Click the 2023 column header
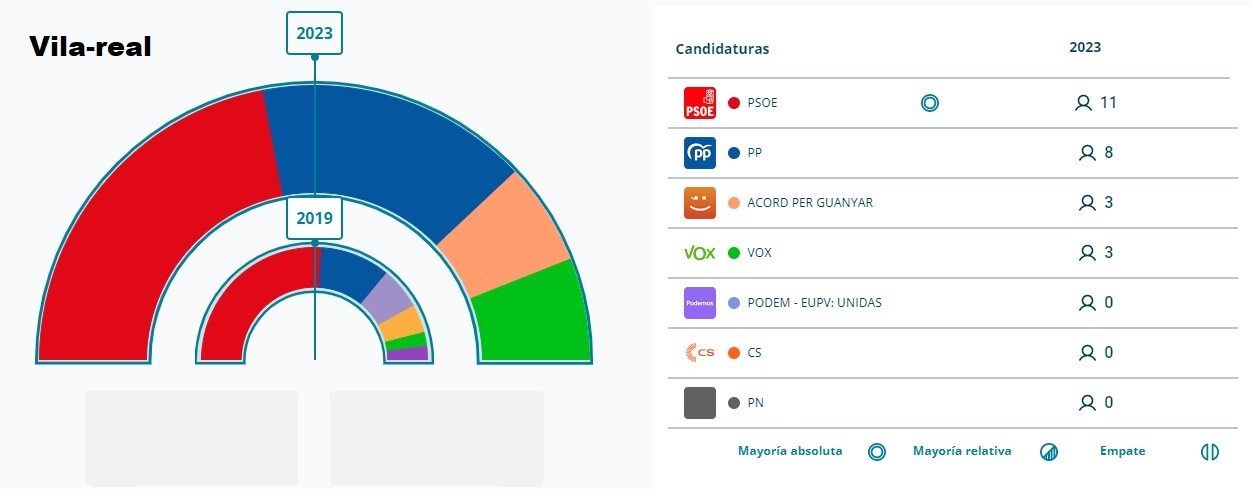 point(1085,47)
